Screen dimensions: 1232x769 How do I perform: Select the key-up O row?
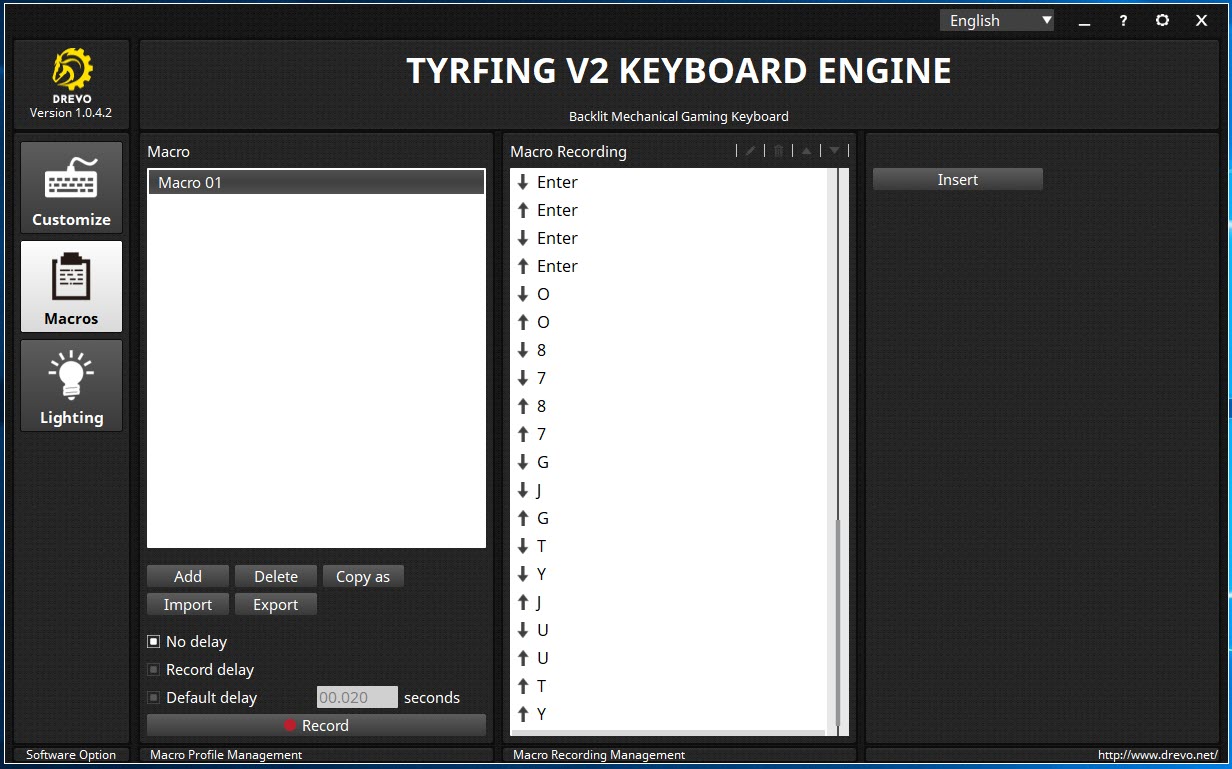click(670, 322)
